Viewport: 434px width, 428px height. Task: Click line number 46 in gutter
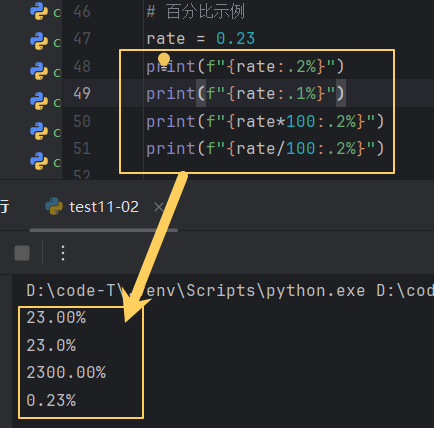(x=82, y=12)
